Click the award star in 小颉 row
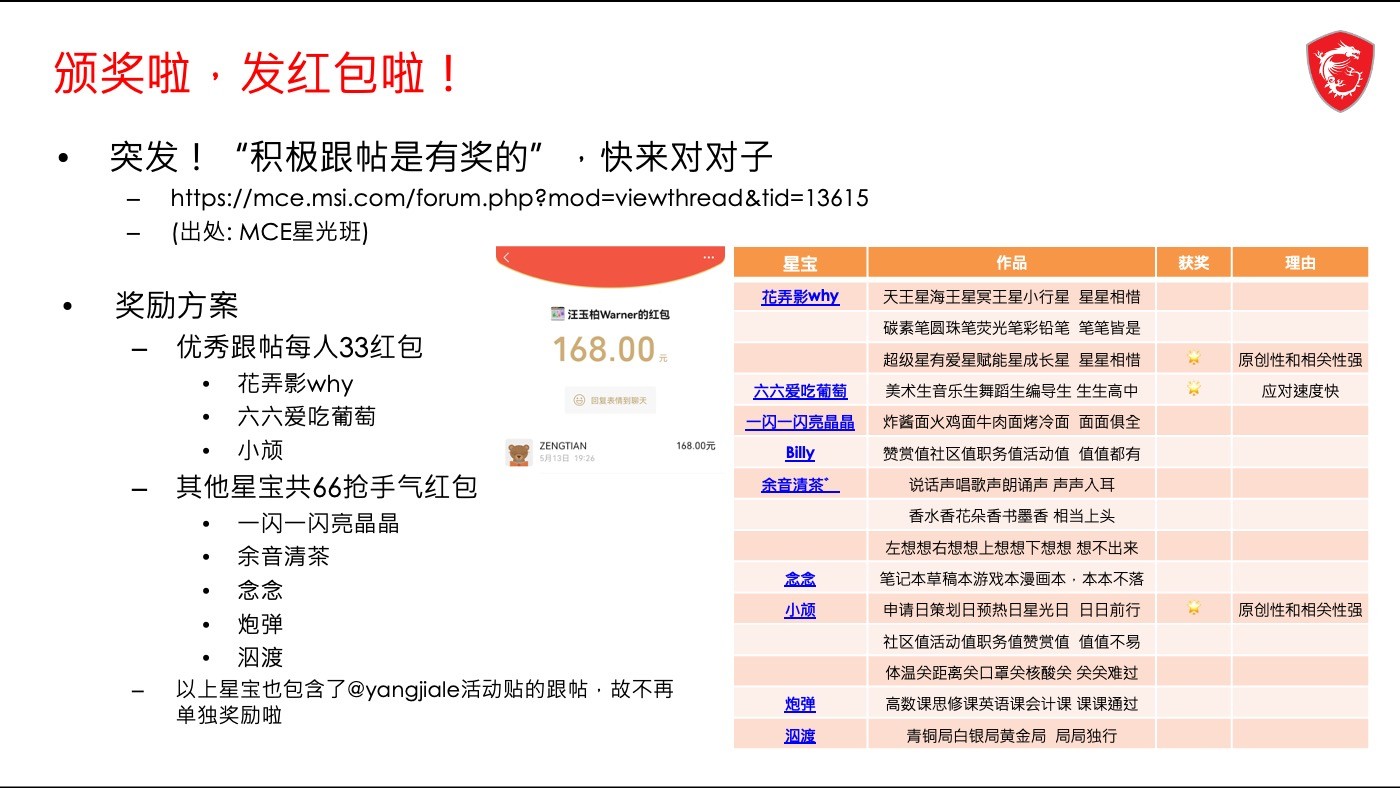Screen dimensions: 1400x788 coord(1193,609)
